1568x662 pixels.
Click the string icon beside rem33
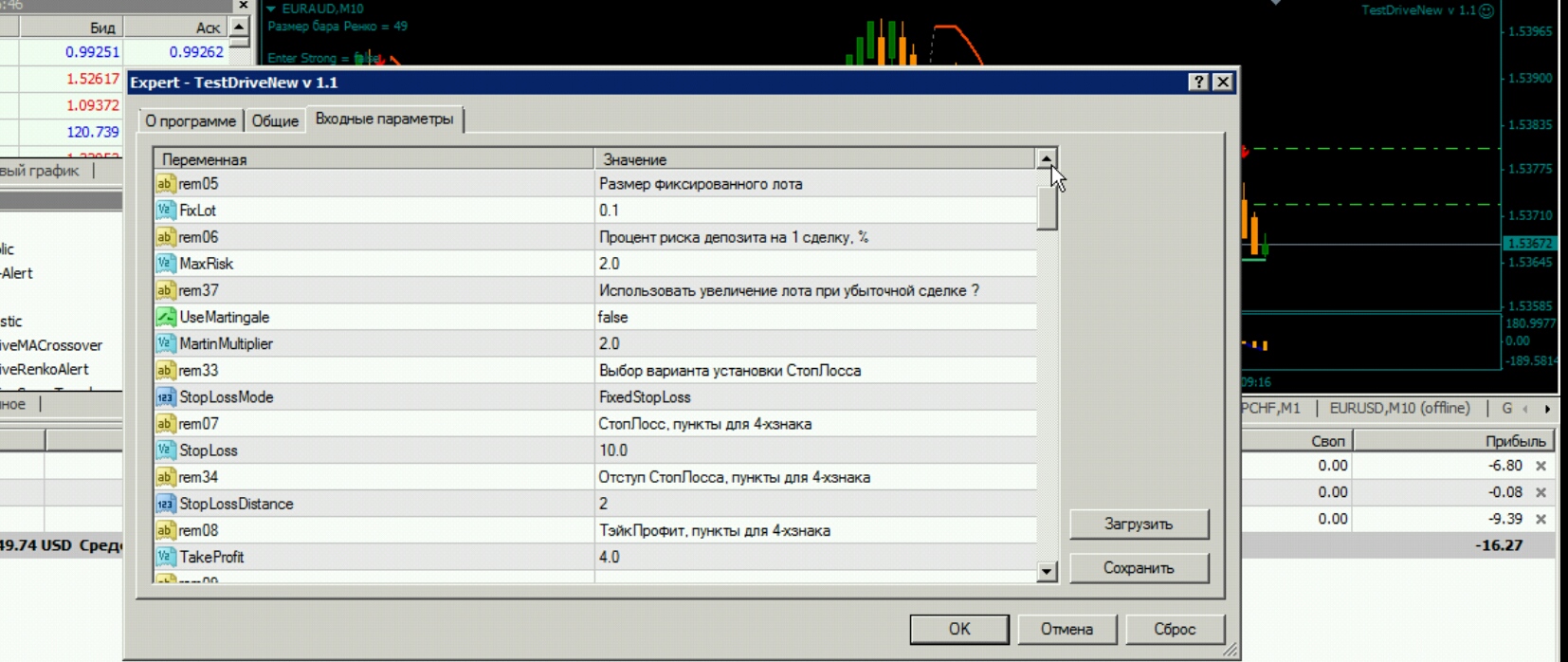(x=165, y=370)
